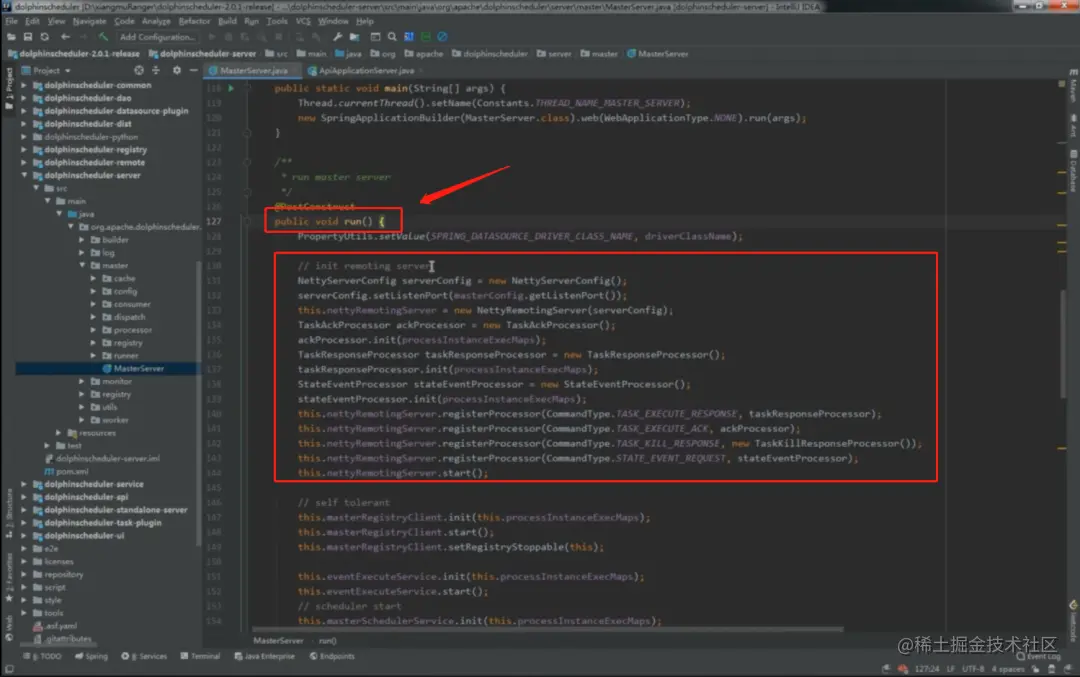Click the UTF-8 encoding selector
This screenshot has height=677, width=1080.
tap(973, 669)
